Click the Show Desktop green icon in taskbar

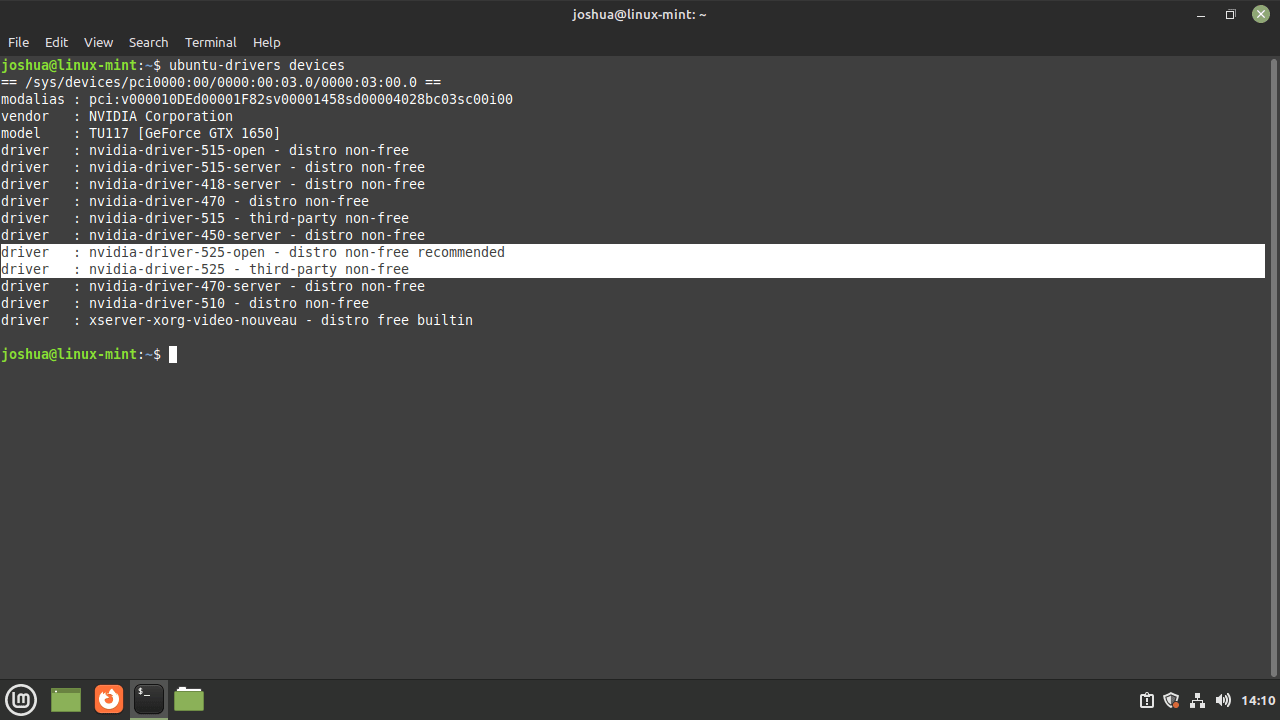pyautogui.click(x=66, y=700)
